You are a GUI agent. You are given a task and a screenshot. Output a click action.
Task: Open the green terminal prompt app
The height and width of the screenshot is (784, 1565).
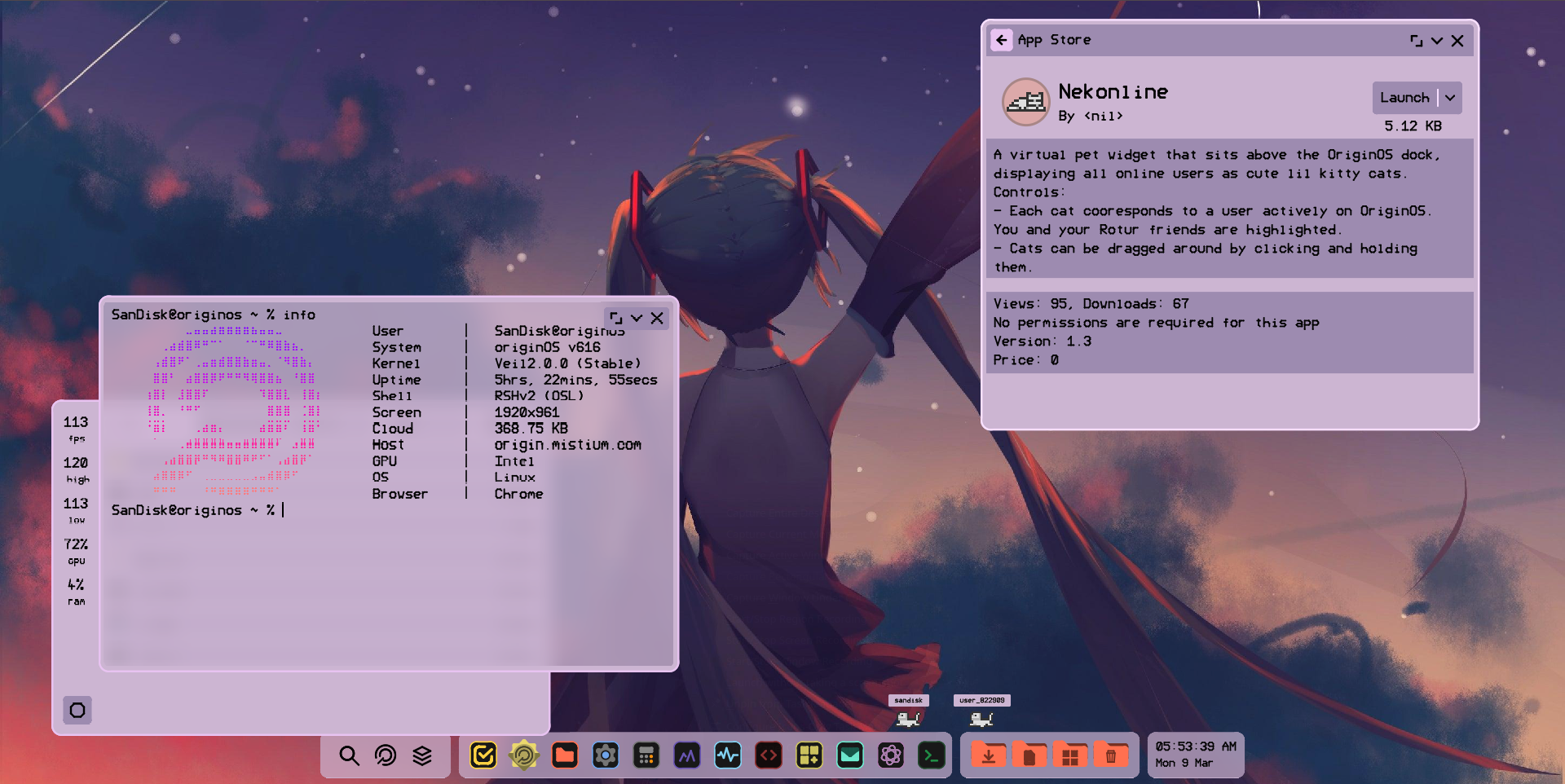pyautogui.click(x=932, y=755)
